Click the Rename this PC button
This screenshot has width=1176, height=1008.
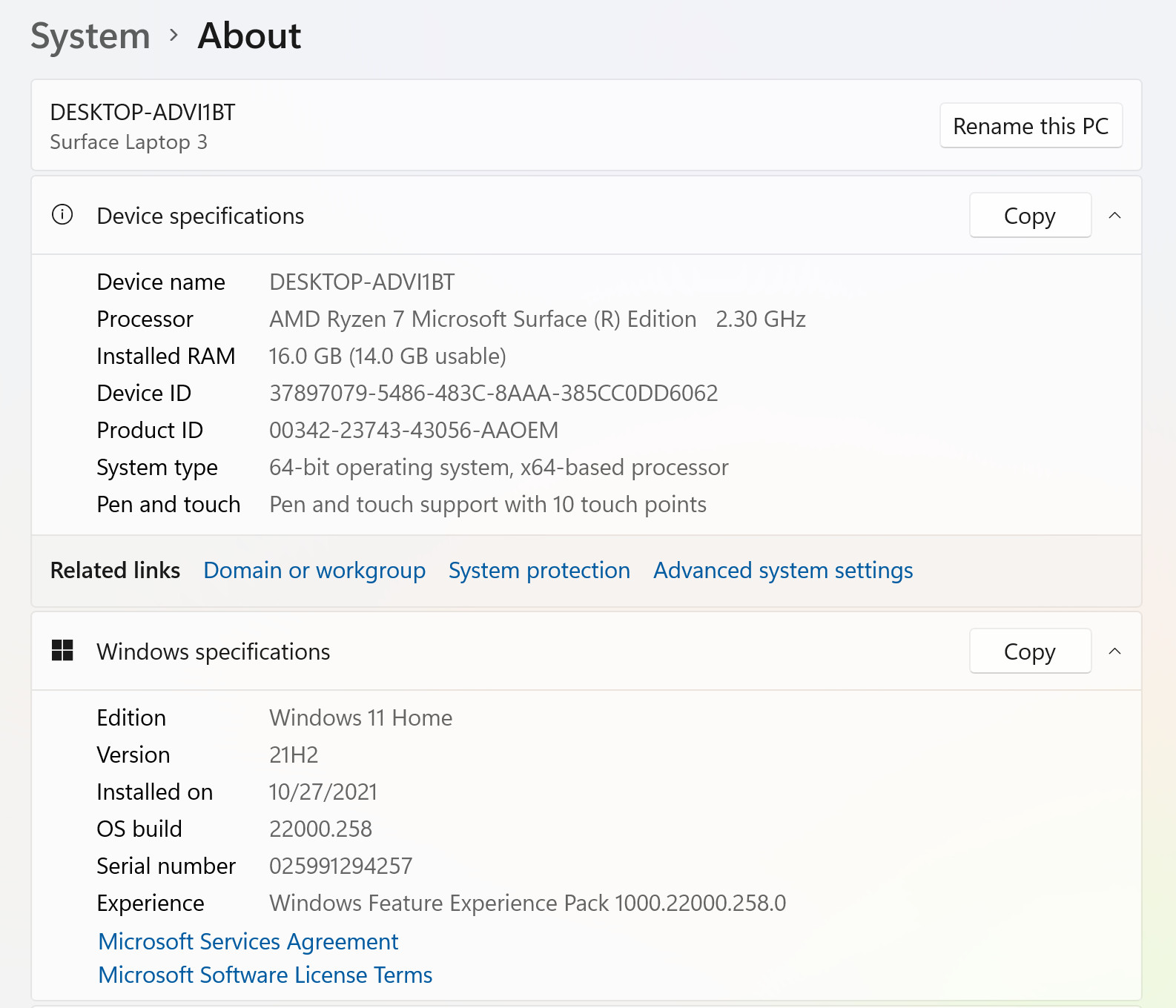[1031, 126]
